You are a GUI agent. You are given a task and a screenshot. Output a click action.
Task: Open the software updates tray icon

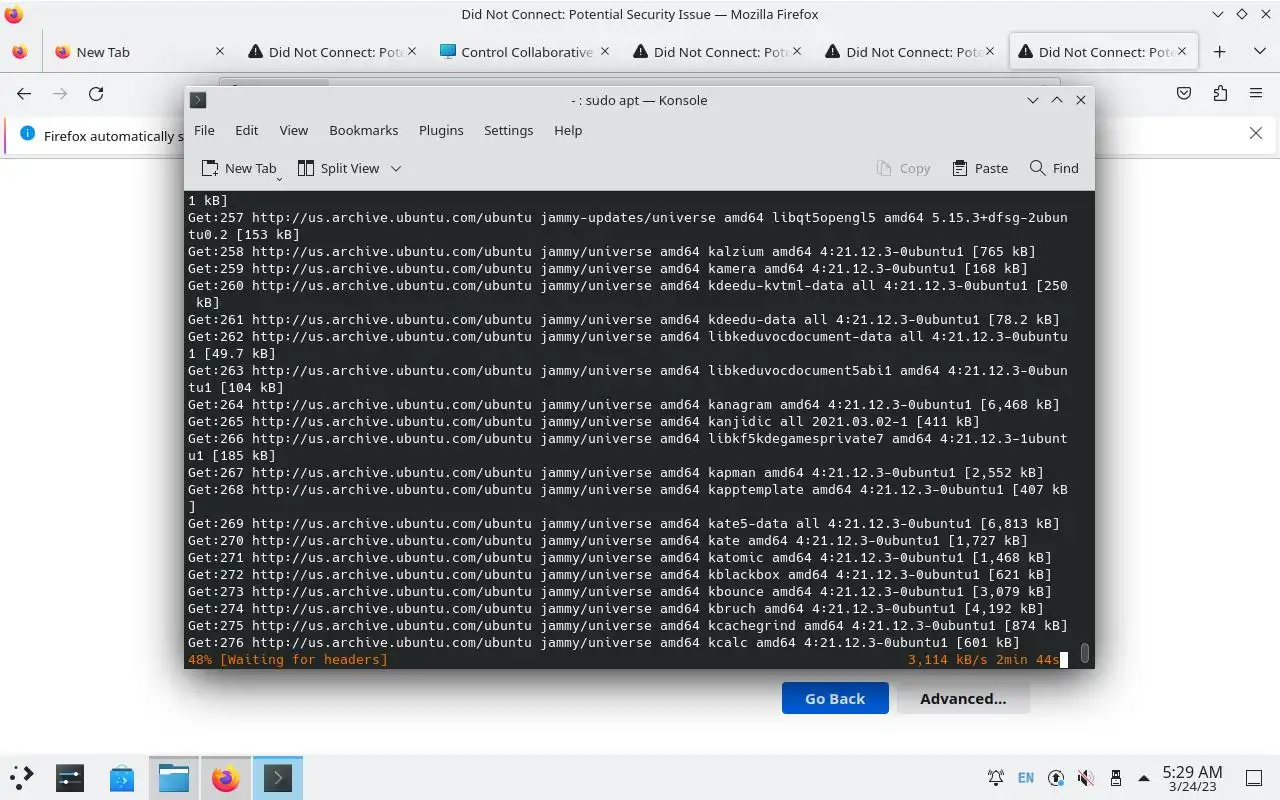coord(1056,777)
